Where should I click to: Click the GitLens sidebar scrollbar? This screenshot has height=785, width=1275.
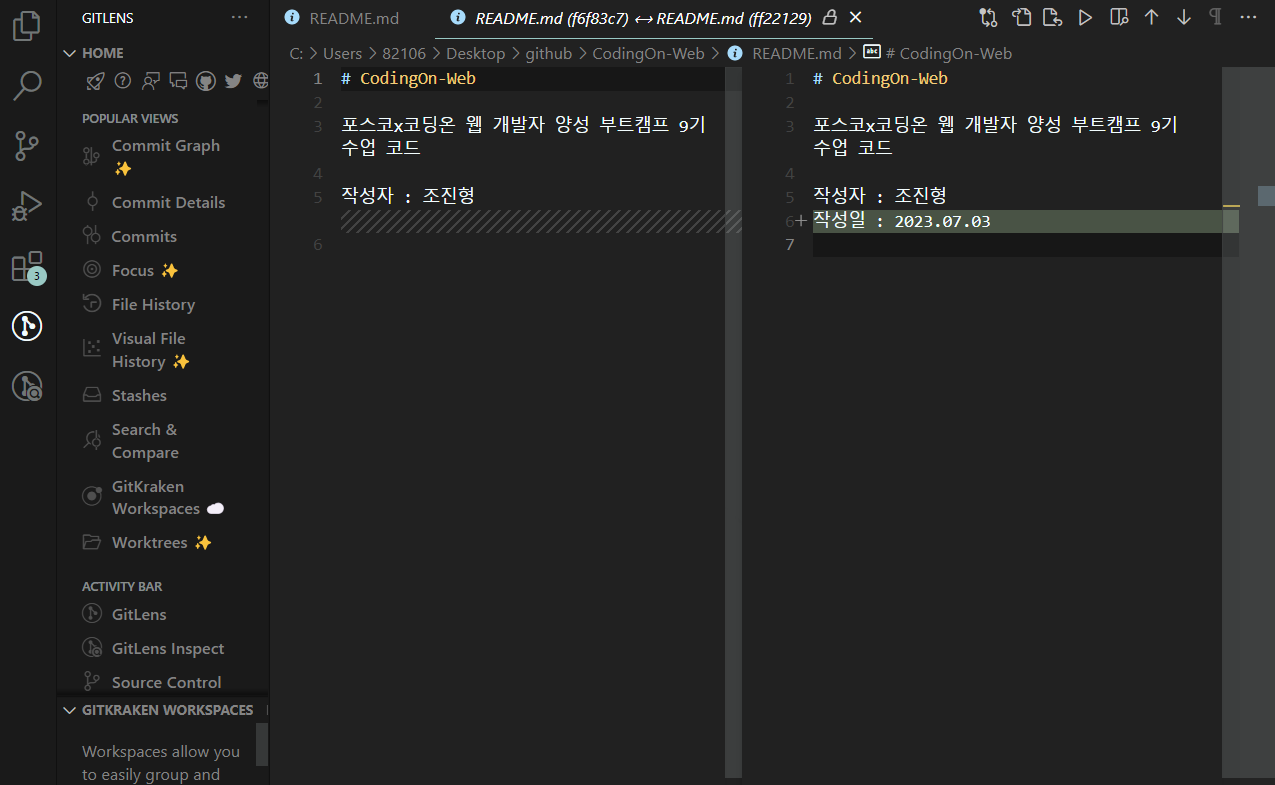coord(262,745)
